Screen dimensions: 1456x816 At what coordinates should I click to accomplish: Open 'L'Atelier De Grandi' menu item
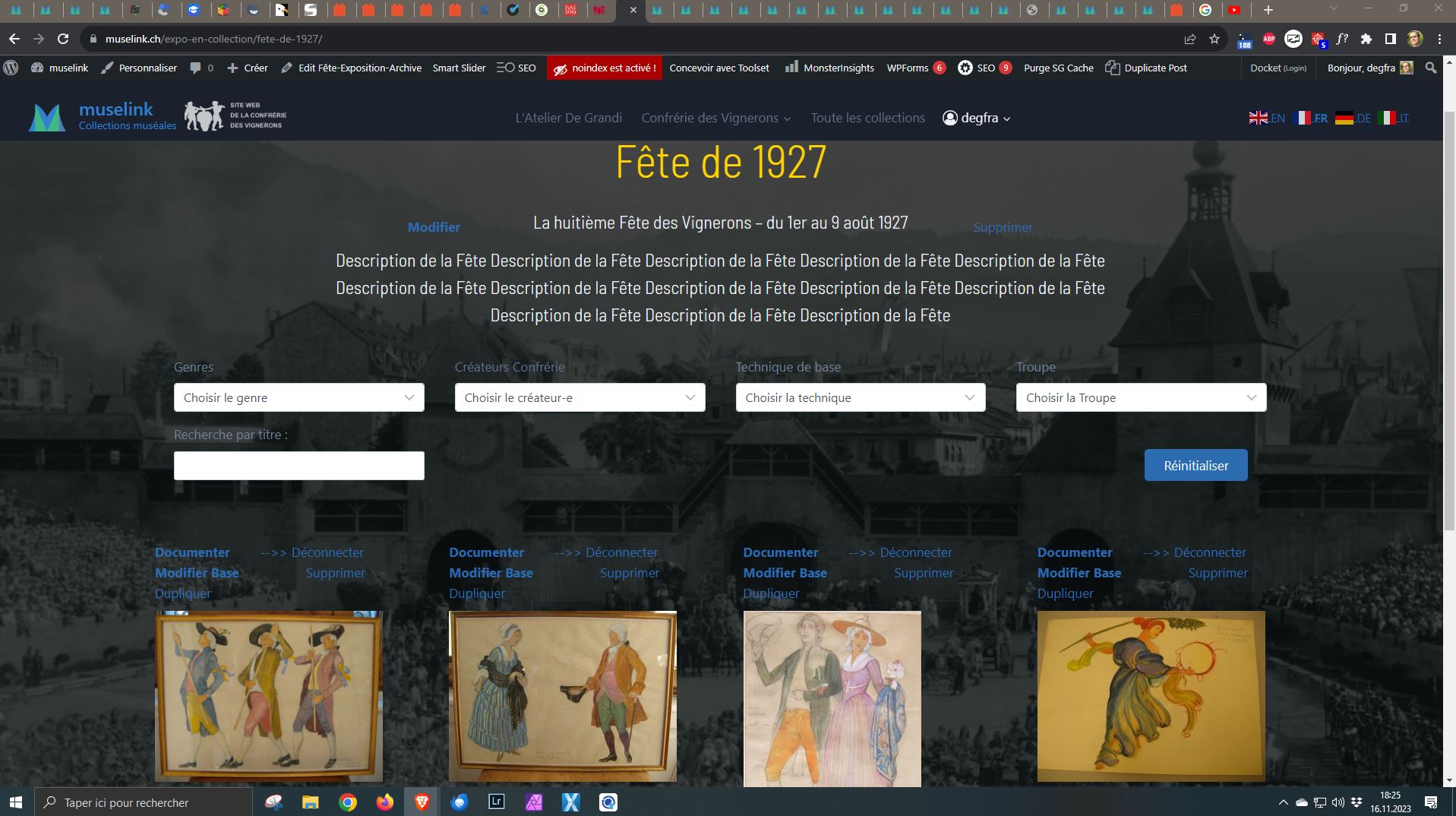tap(569, 118)
